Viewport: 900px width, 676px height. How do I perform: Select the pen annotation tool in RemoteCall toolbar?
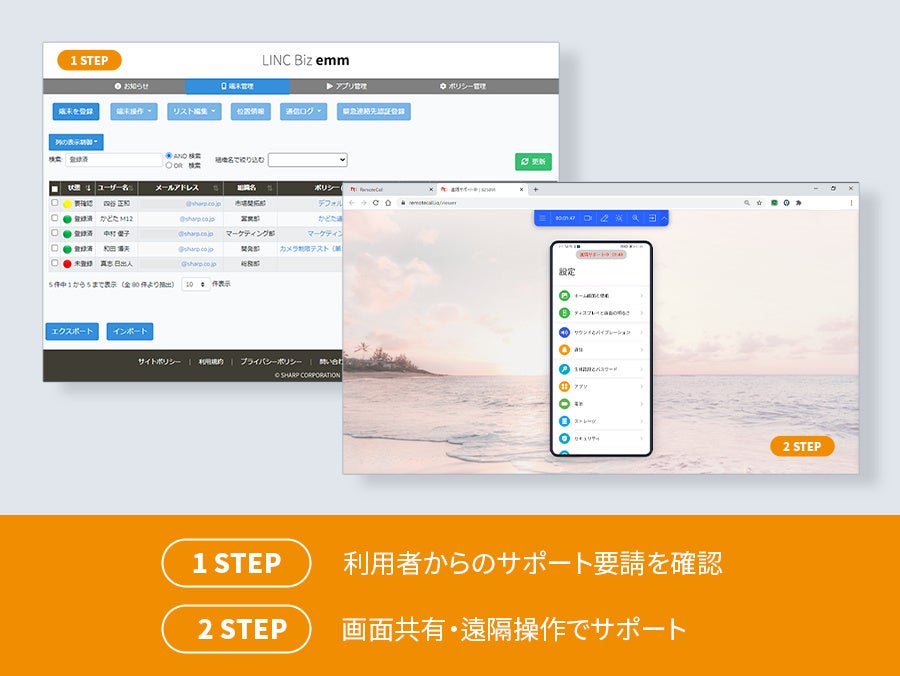(604, 218)
